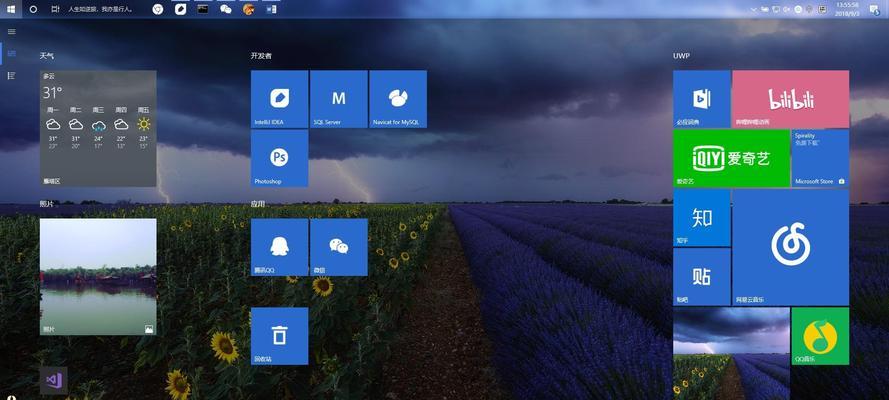
Task: Open the lavender field photo tile under UWP
Action: coord(731,354)
